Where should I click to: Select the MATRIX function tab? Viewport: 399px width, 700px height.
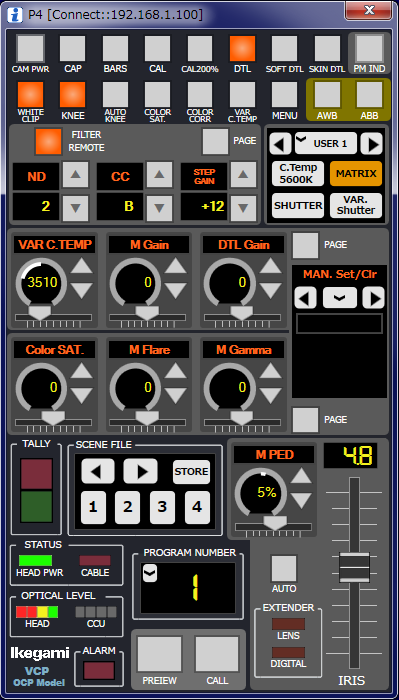[356, 174]
